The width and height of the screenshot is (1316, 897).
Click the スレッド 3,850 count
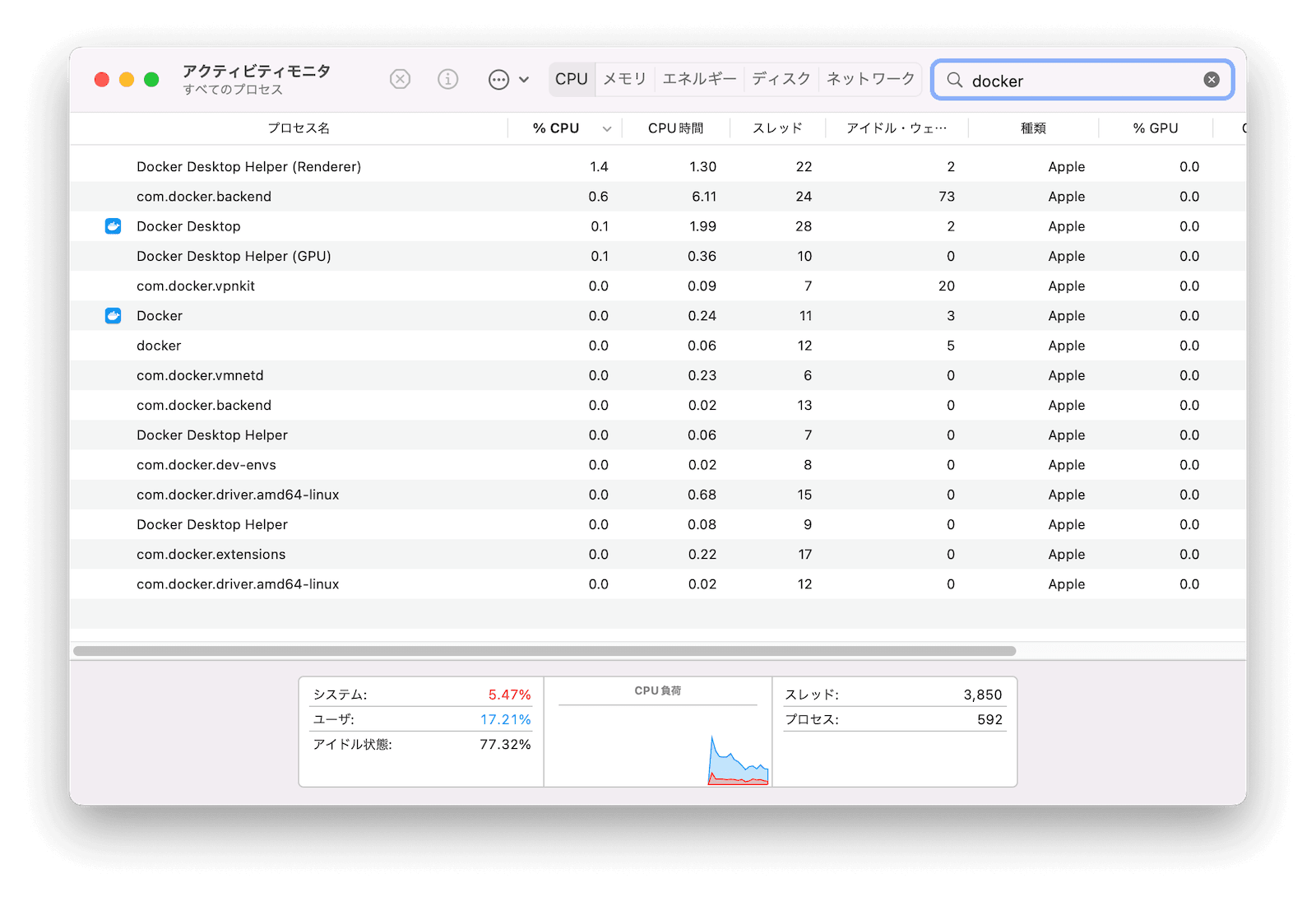pos(983,695)
